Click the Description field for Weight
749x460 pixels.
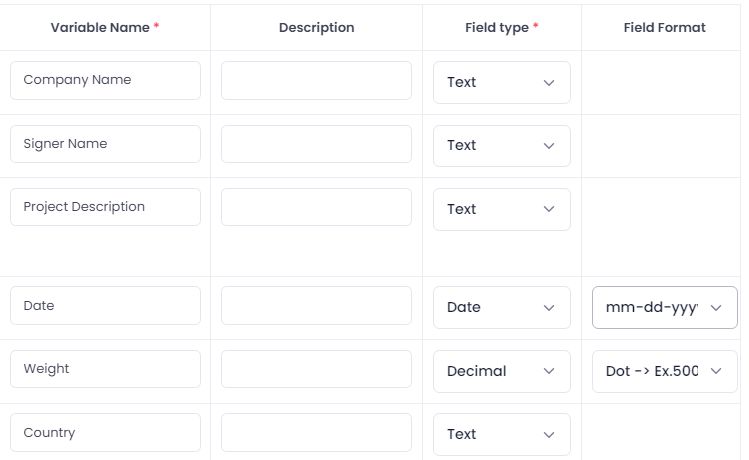coord(316,369)
